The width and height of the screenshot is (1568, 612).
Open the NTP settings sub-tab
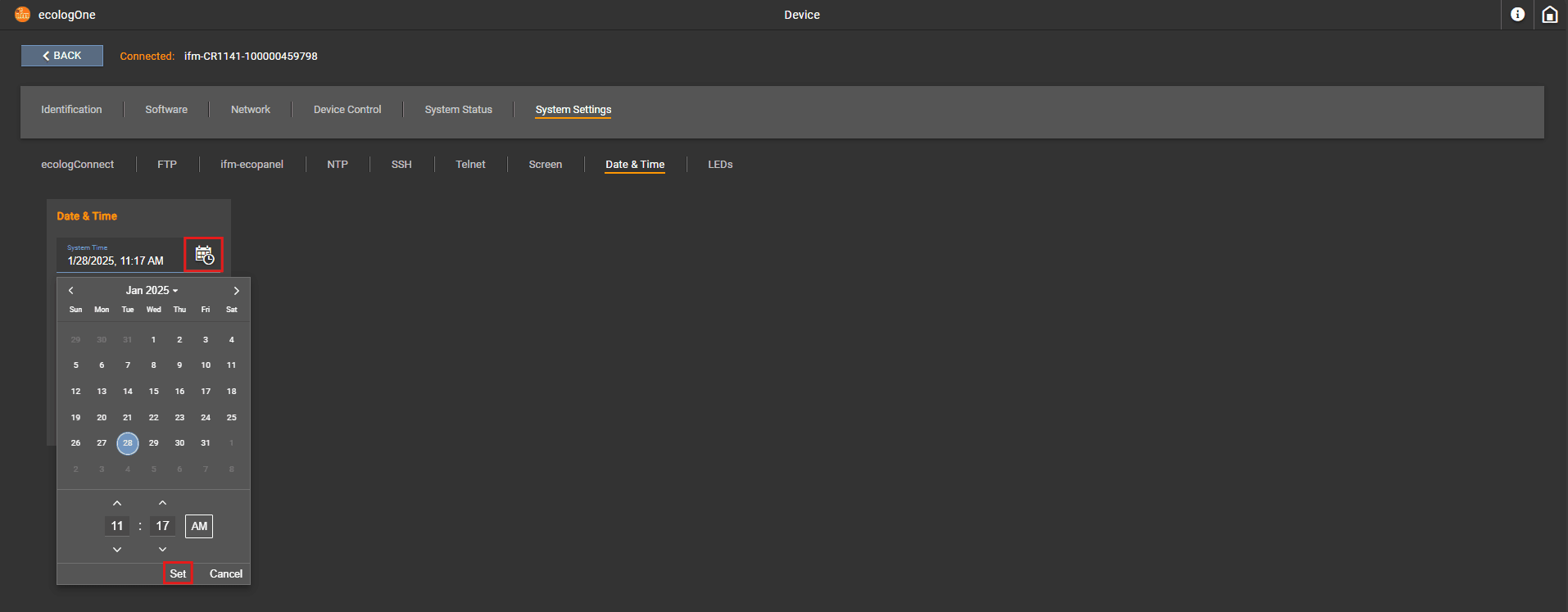(337, 165)
